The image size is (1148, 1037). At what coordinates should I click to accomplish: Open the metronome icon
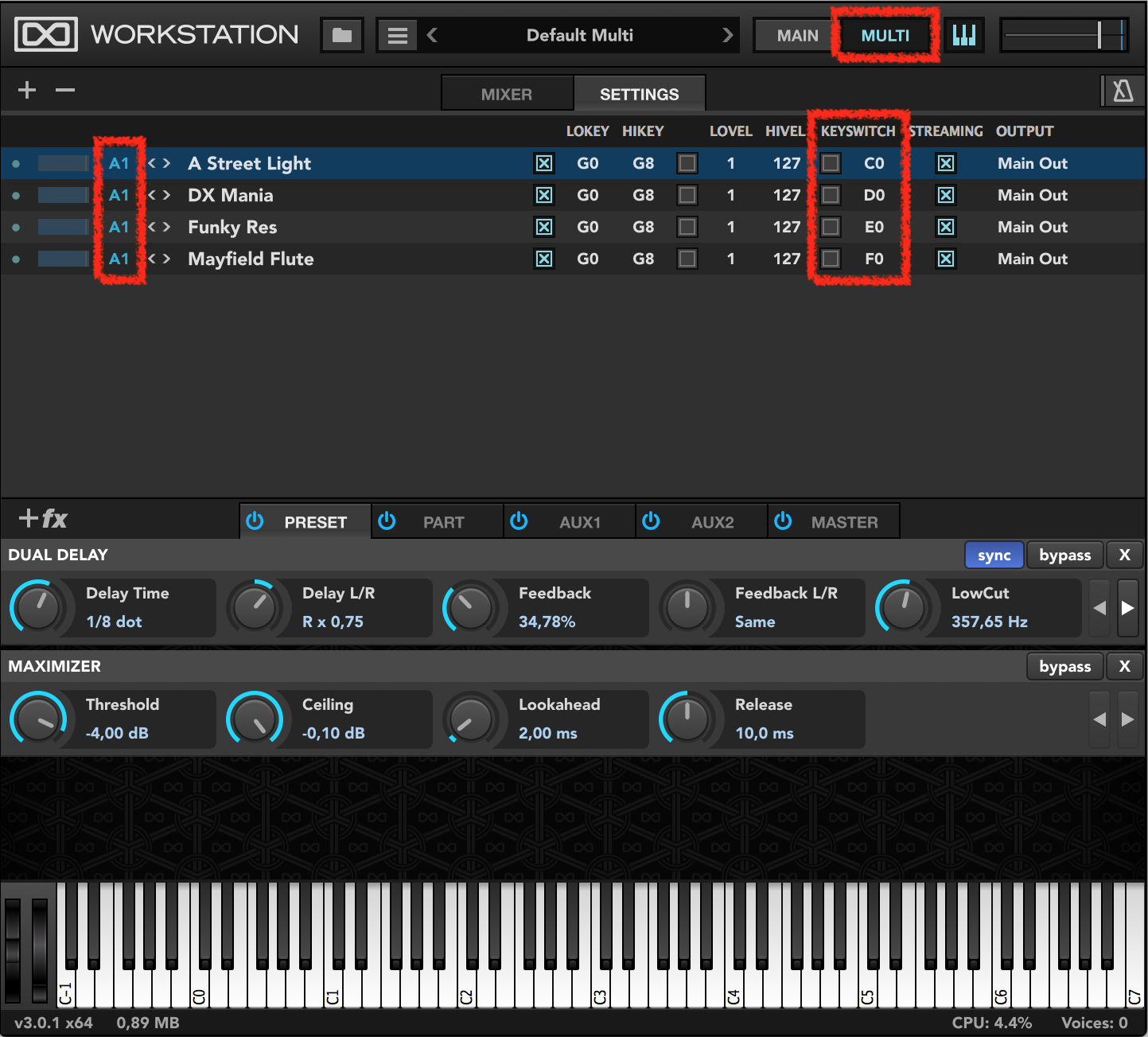pos(1123,92)
